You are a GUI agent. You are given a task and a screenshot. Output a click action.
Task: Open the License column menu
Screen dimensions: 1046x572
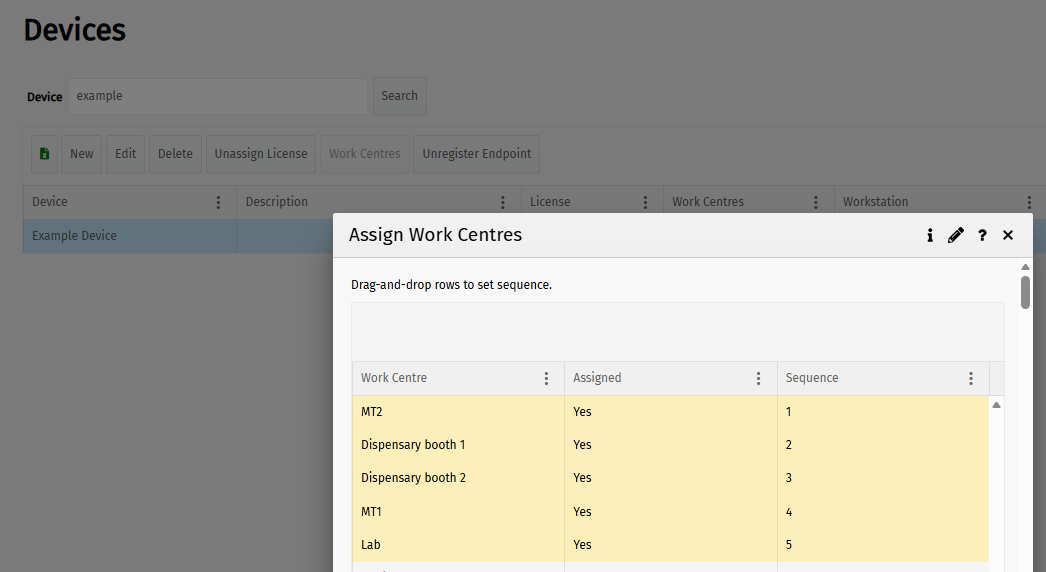[646, 202]
